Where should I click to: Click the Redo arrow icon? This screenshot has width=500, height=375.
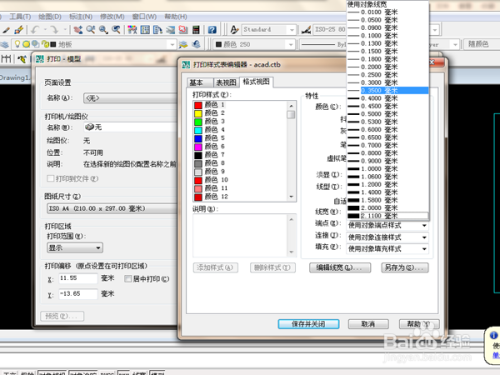point(54,30)
